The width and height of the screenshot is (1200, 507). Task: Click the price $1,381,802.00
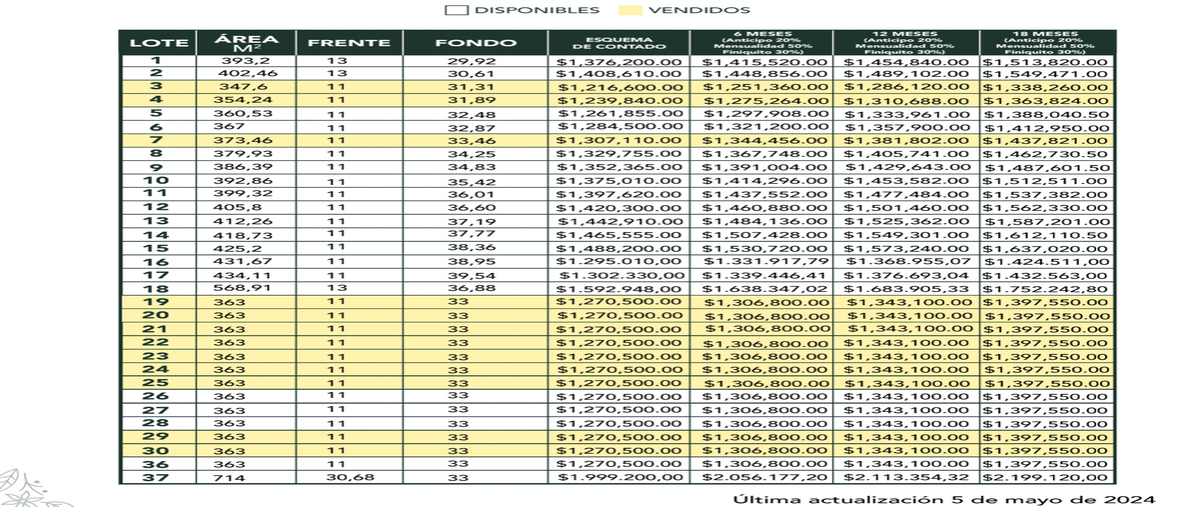pyautogui.click(x=907, y=140)
